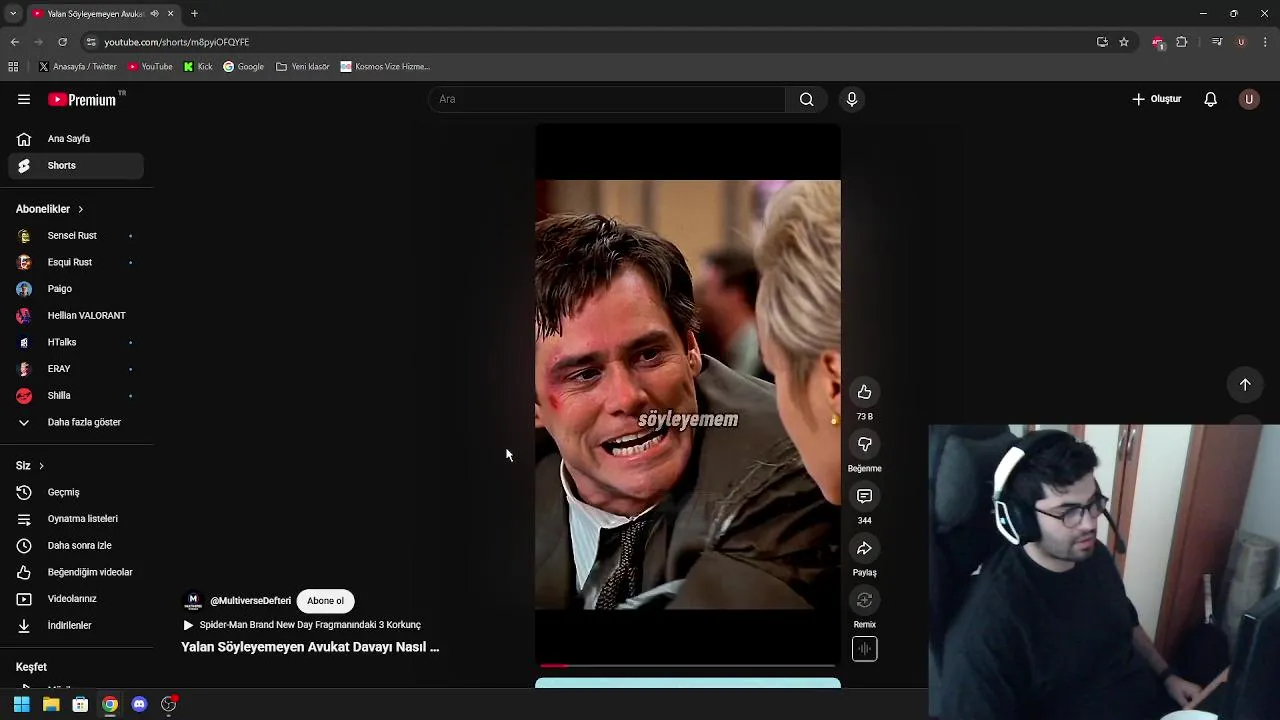Open the @MultiverseDefteri channel link
This screenshot has height=720, width=1280.
pos(250,601)
